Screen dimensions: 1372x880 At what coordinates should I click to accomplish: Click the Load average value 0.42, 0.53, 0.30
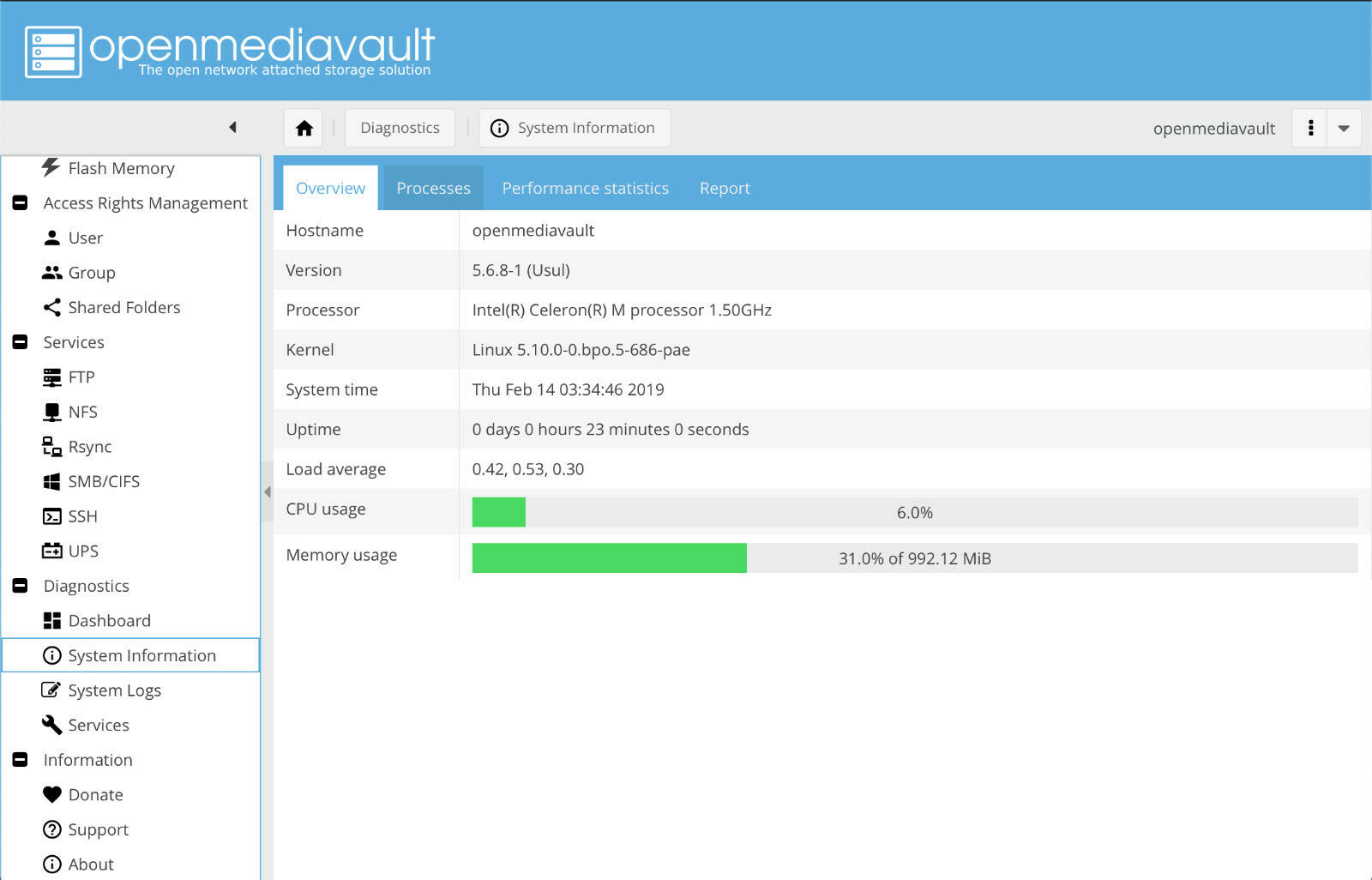[x=528, y=469]
